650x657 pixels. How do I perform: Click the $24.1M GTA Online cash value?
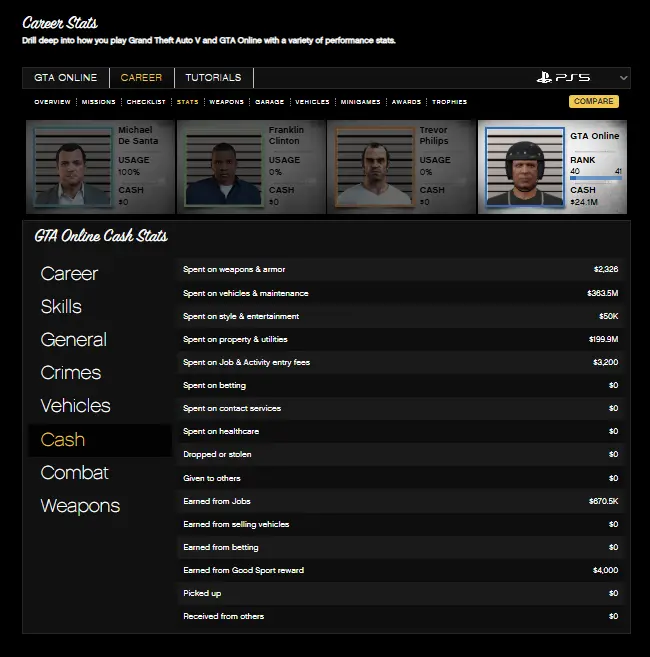pyautogui.click(x=584, y=202)
